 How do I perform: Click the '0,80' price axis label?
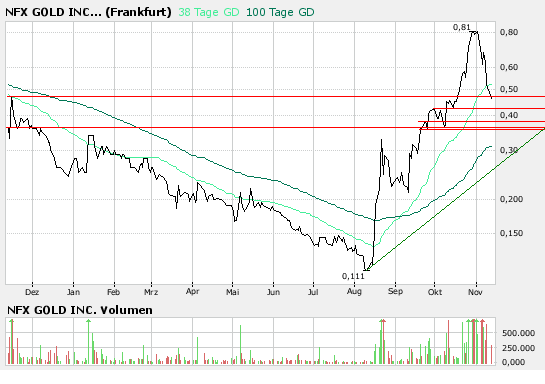[509, 32]
